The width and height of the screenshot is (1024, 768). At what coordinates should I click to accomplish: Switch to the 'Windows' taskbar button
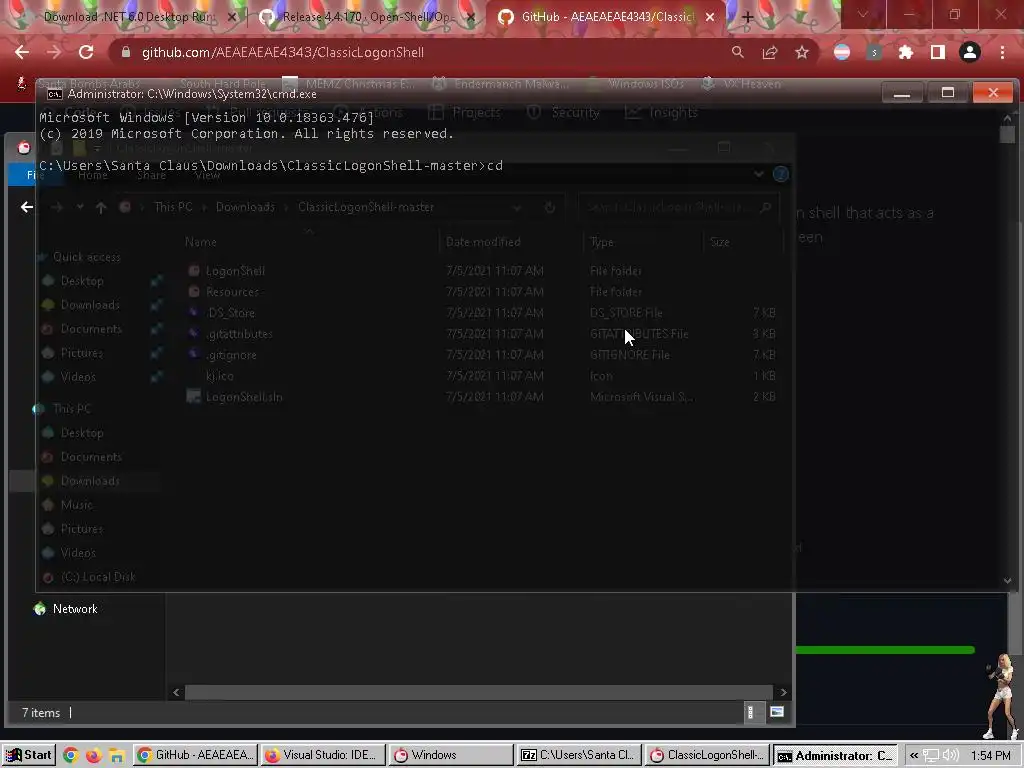(x=451, y=756)
